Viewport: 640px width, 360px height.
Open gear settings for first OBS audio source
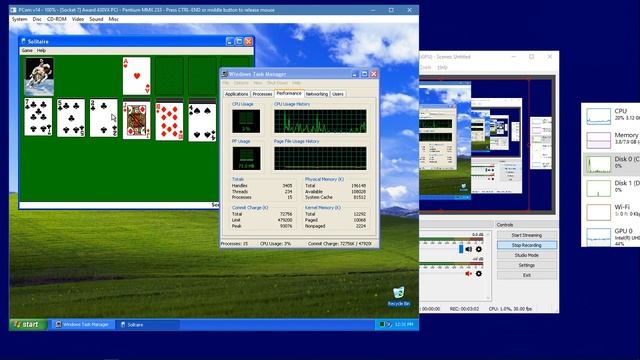pyautogui.click(x=479, y=249)
